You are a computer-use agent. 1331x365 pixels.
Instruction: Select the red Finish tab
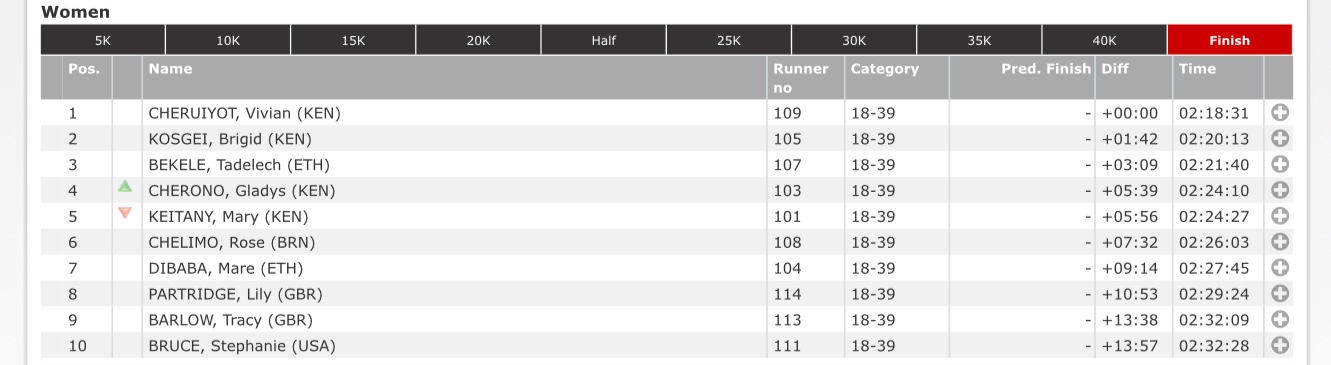tap(1230, 40)
